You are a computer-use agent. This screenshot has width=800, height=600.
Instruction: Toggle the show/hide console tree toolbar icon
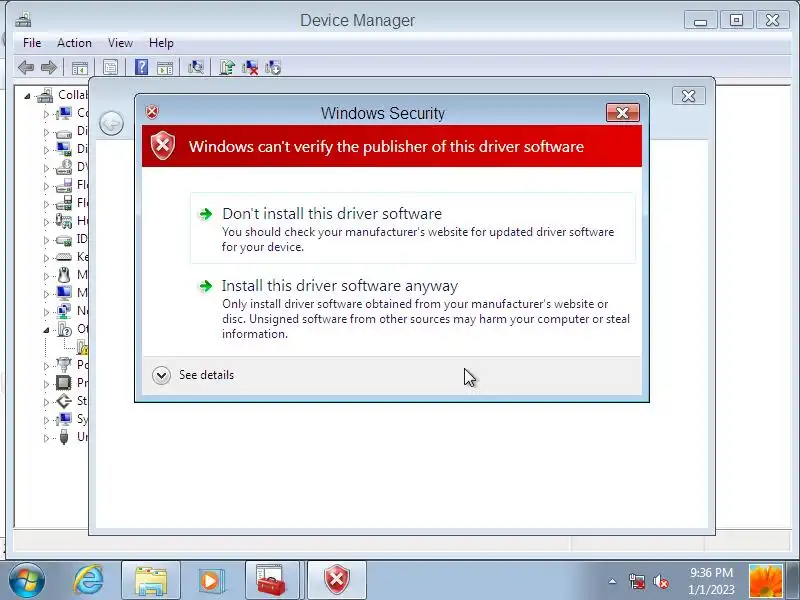click(x=80, y=67)
